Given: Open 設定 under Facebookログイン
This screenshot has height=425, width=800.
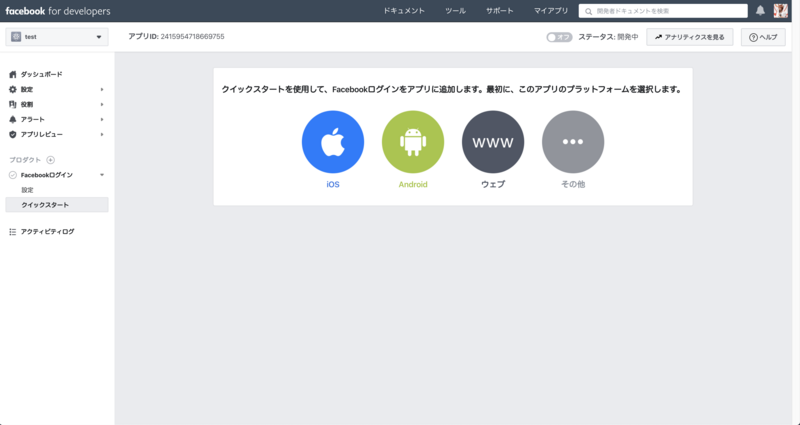Looking at the screenshot, I should (27, 190).
